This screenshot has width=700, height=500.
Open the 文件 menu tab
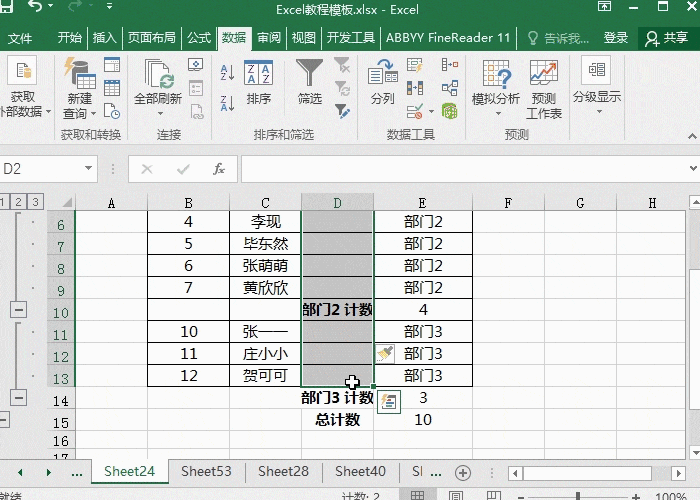click(20, 38)
